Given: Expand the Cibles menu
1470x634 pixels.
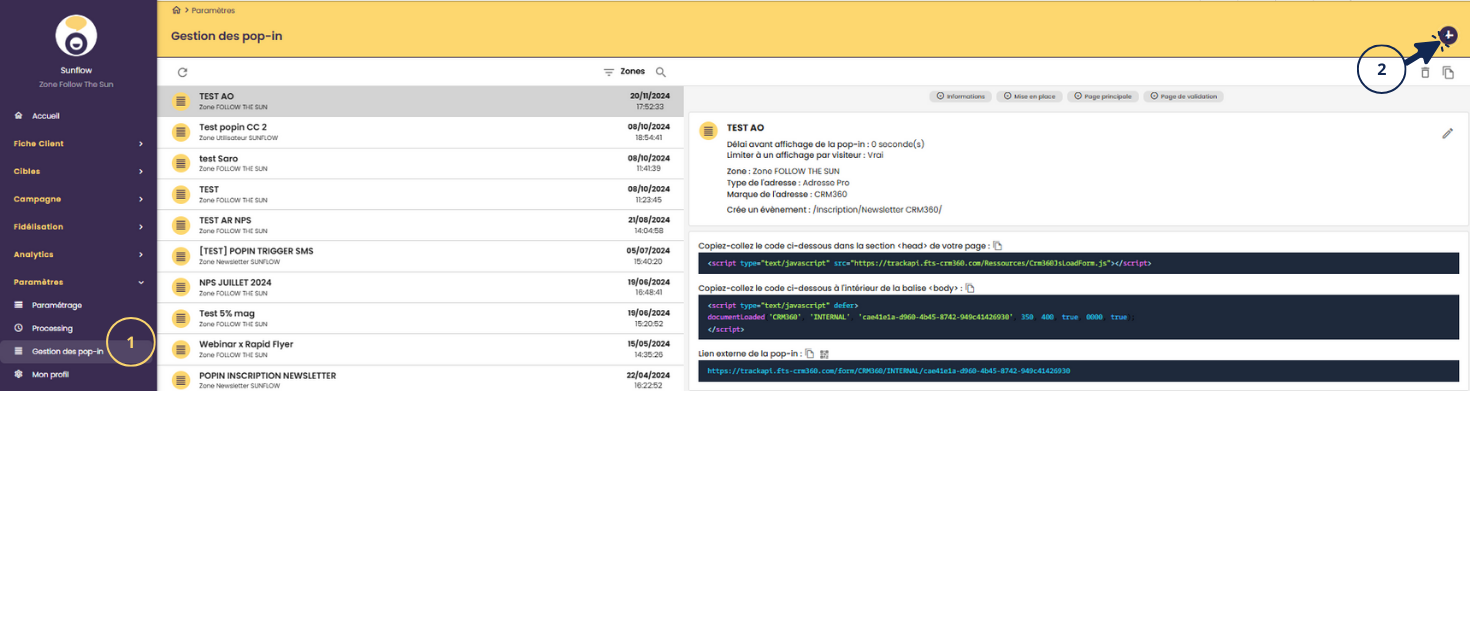Looking at the screenshot, I should pos(78,171).
